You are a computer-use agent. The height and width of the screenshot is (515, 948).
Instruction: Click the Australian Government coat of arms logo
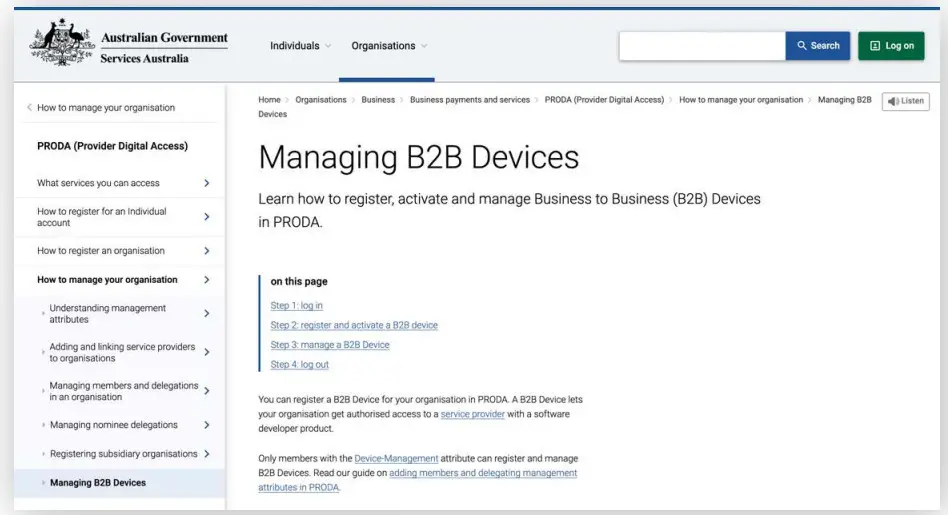coord(62,42)
